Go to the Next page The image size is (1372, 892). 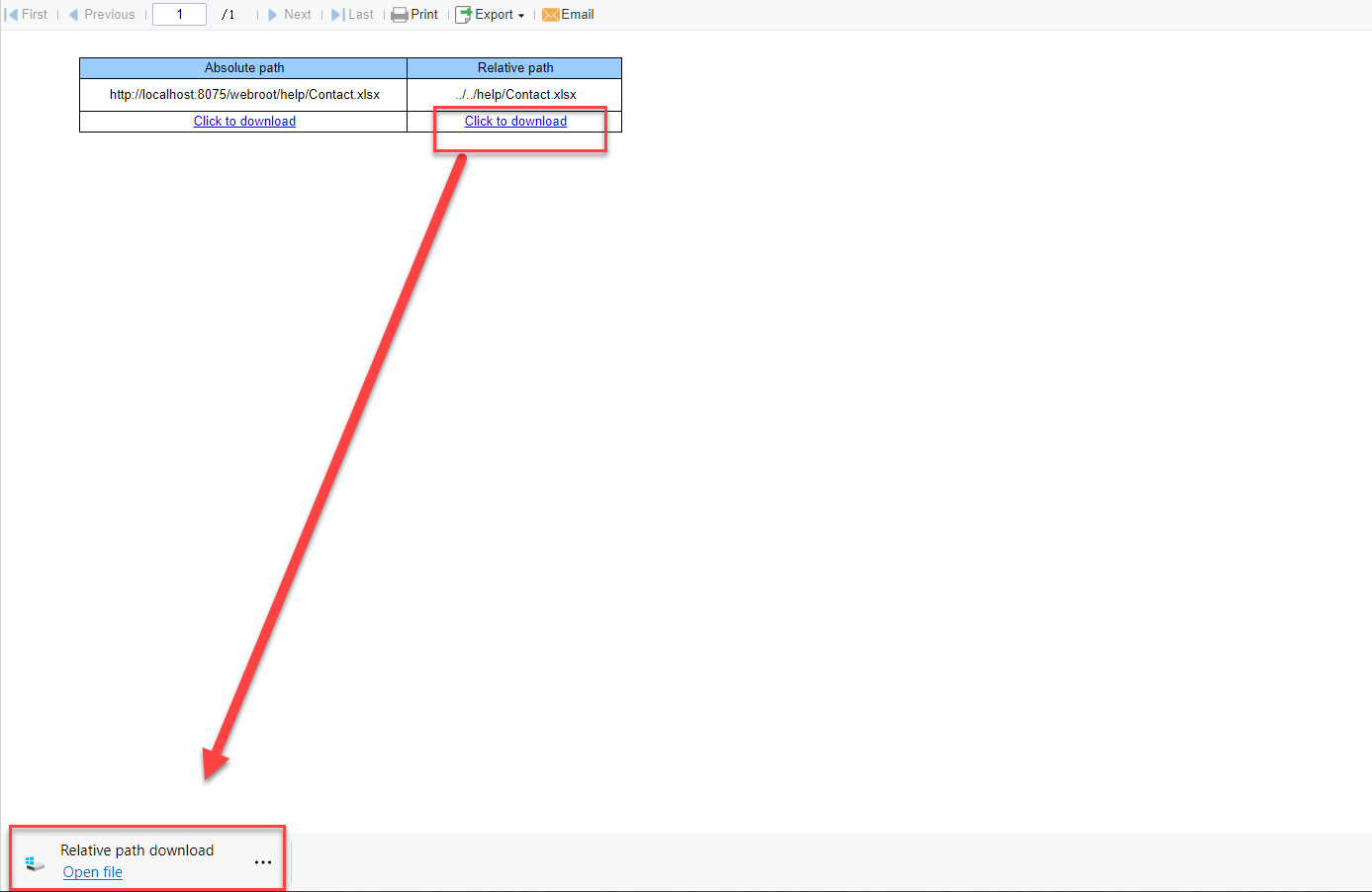click(290, 14)
